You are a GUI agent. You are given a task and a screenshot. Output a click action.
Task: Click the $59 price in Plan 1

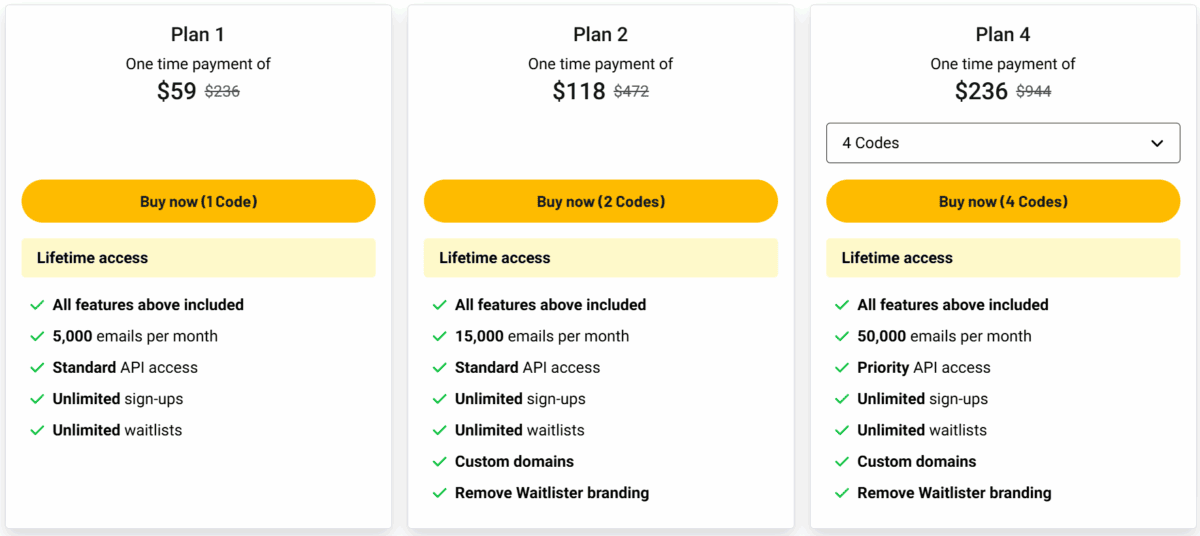tap(177, 92)
